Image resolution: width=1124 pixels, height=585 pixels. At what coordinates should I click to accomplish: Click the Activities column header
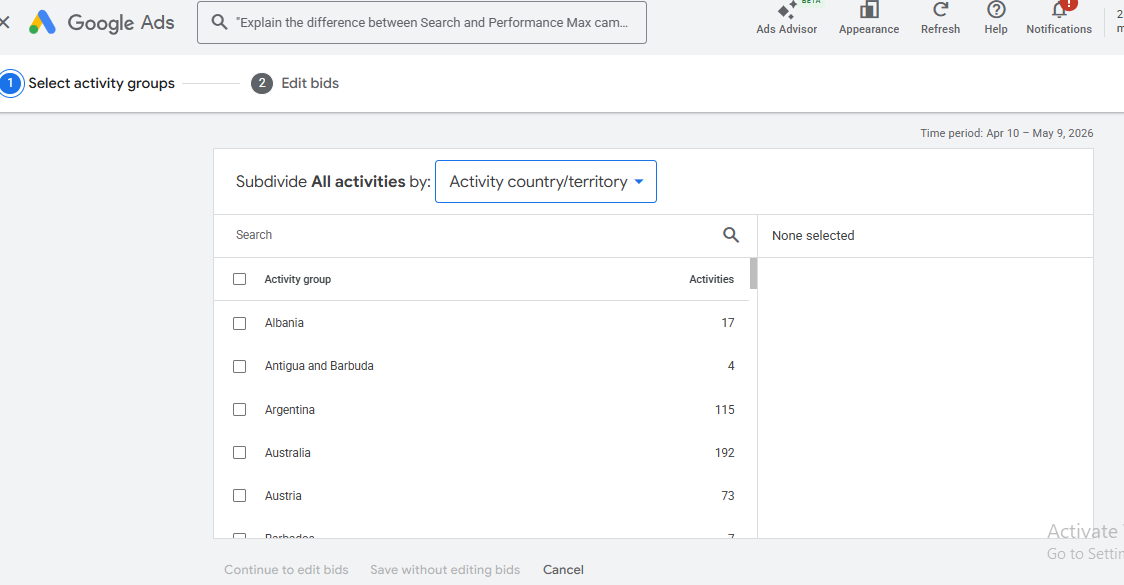(x=711, y=279)
